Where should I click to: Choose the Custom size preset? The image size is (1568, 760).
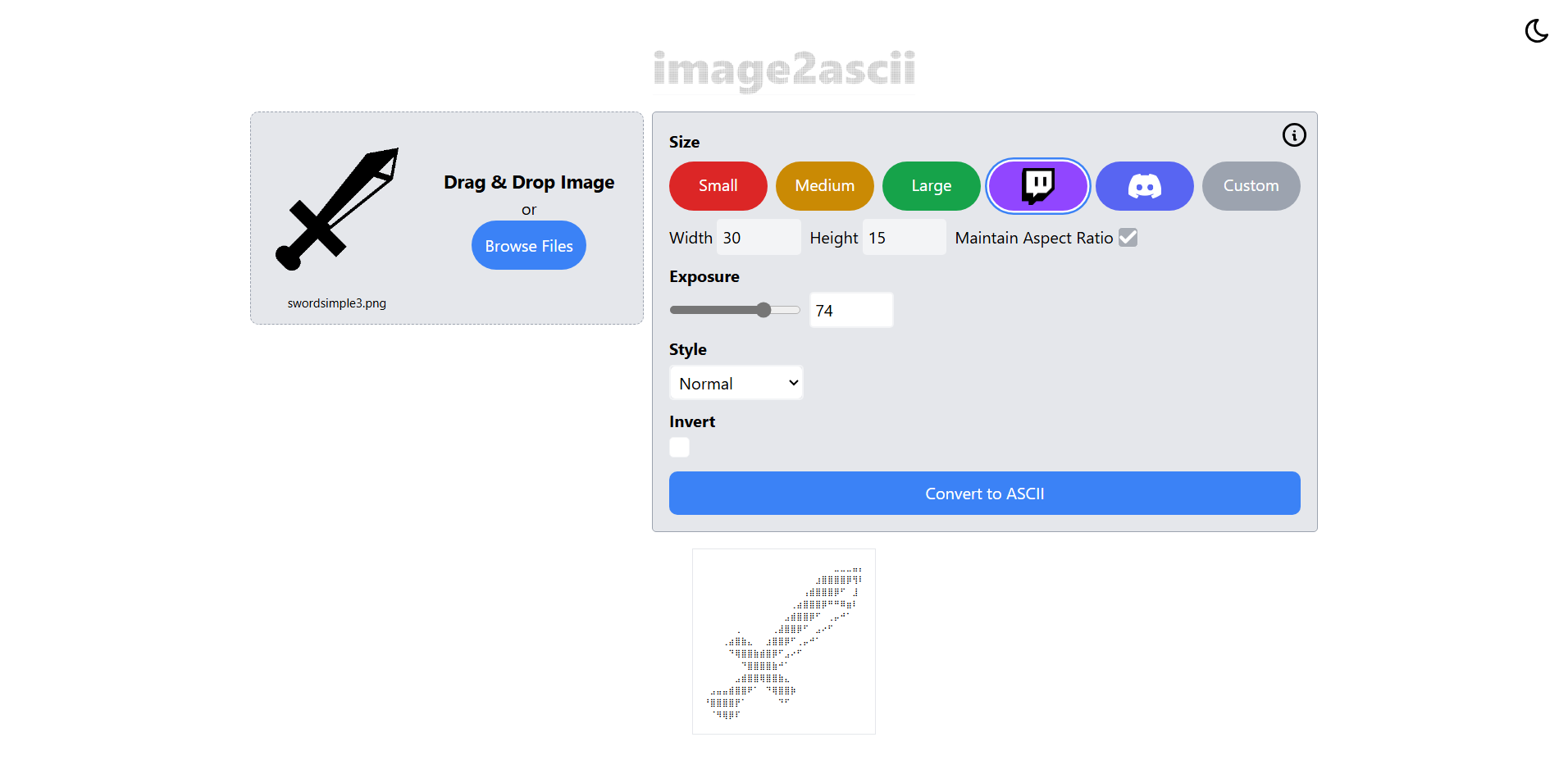(x=1251, y=186)
